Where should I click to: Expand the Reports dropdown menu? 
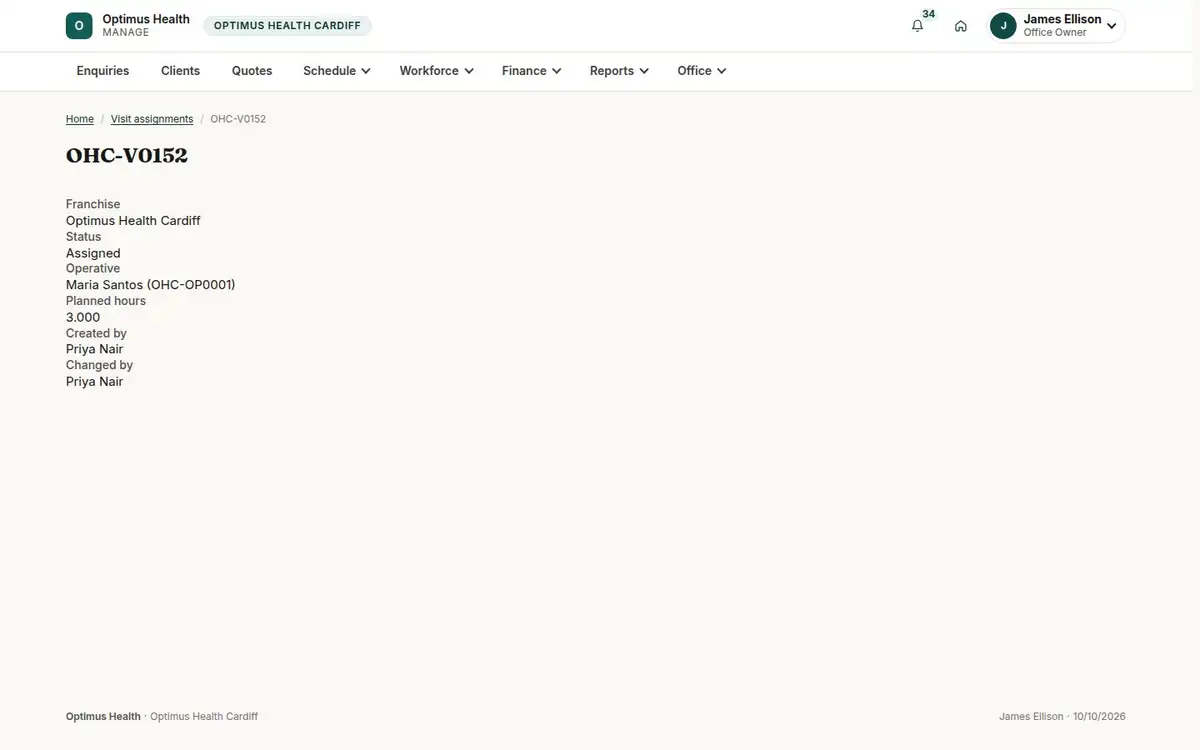(619, 71)
